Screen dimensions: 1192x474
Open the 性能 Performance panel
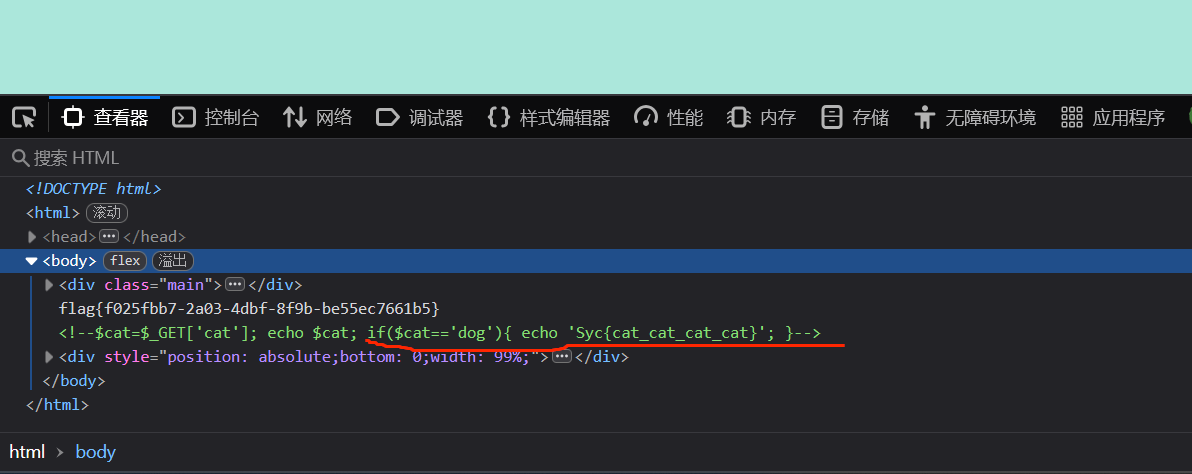(669, 118)
